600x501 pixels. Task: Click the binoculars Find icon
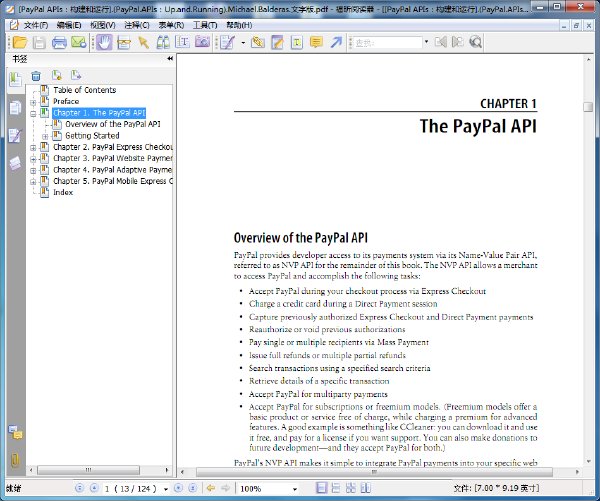(x=163, y=42)
